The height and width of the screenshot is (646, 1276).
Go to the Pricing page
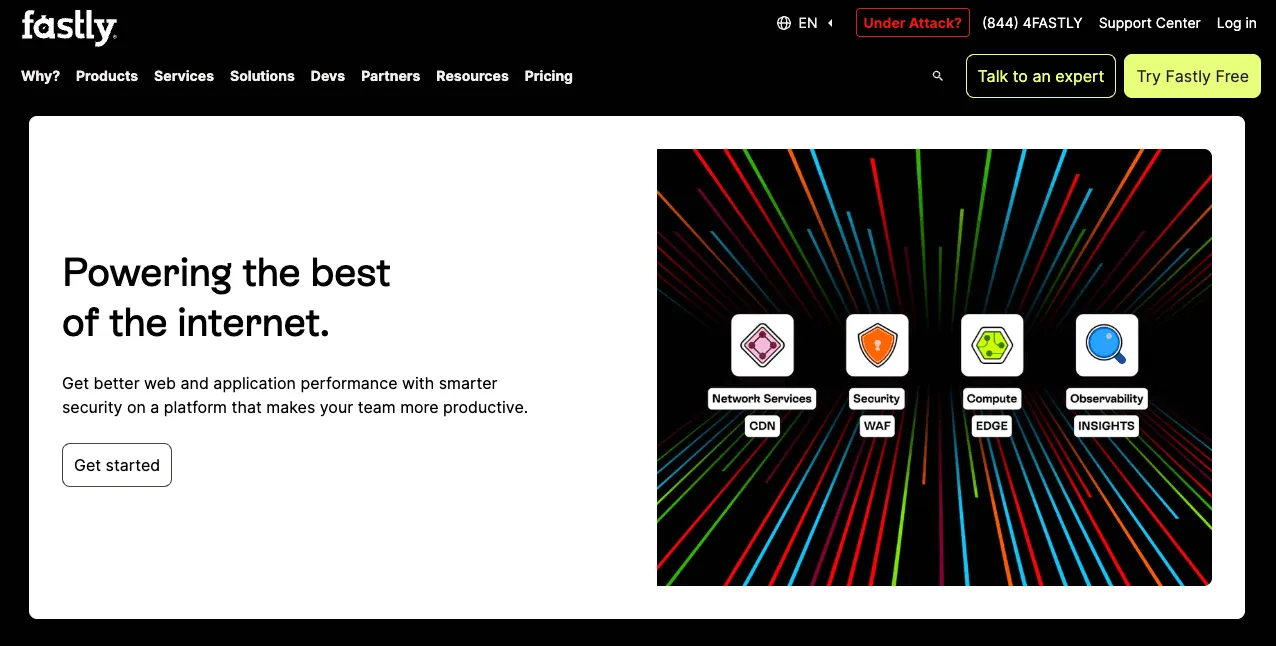click(549, 76)
